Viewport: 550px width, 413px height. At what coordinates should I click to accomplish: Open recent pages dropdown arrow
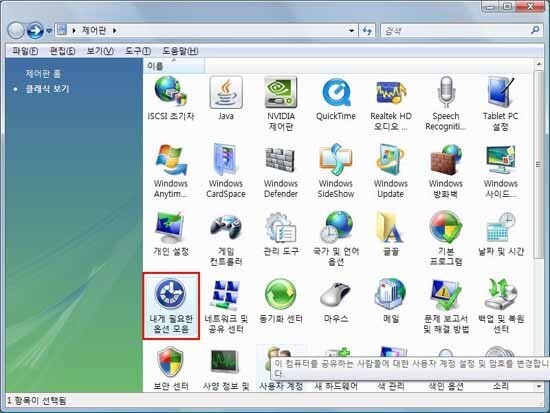(x=49, y=31)
